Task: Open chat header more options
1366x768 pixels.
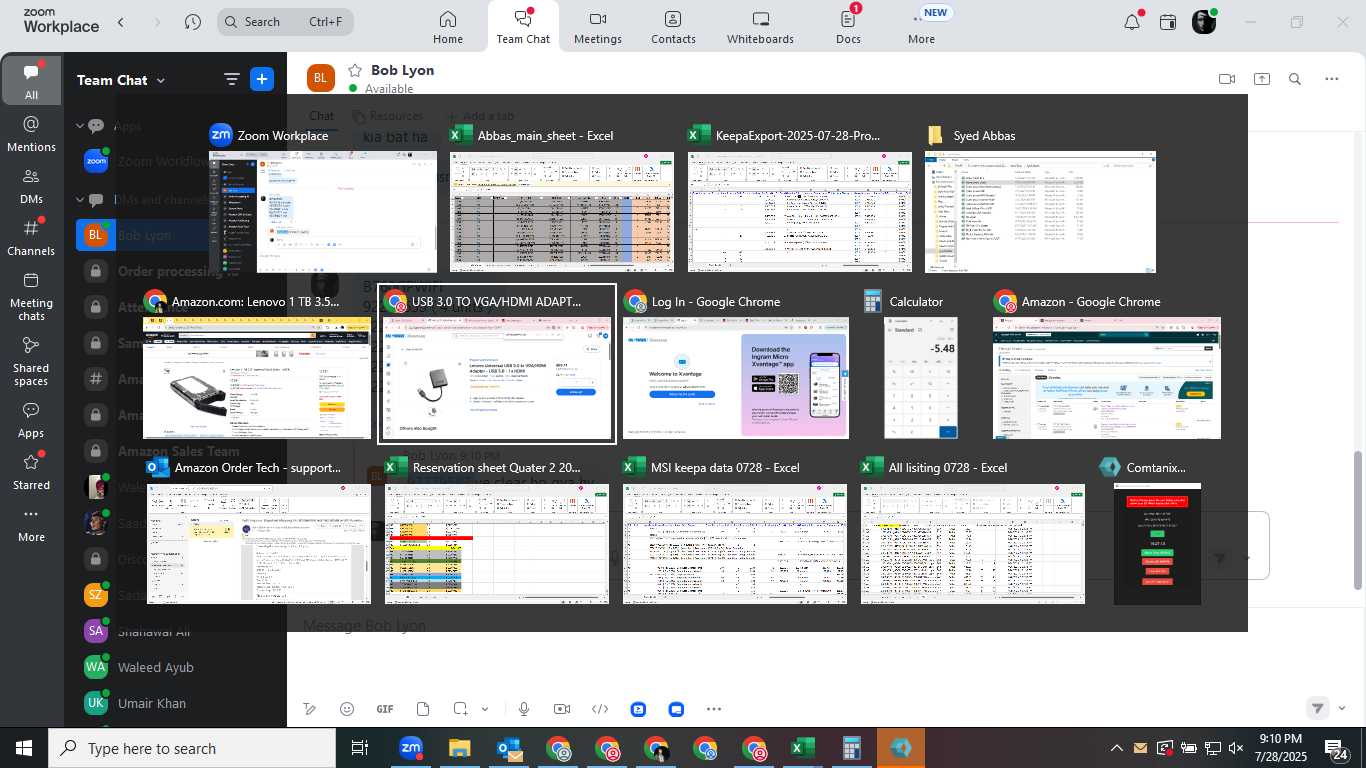Action: click(1332, 79)
